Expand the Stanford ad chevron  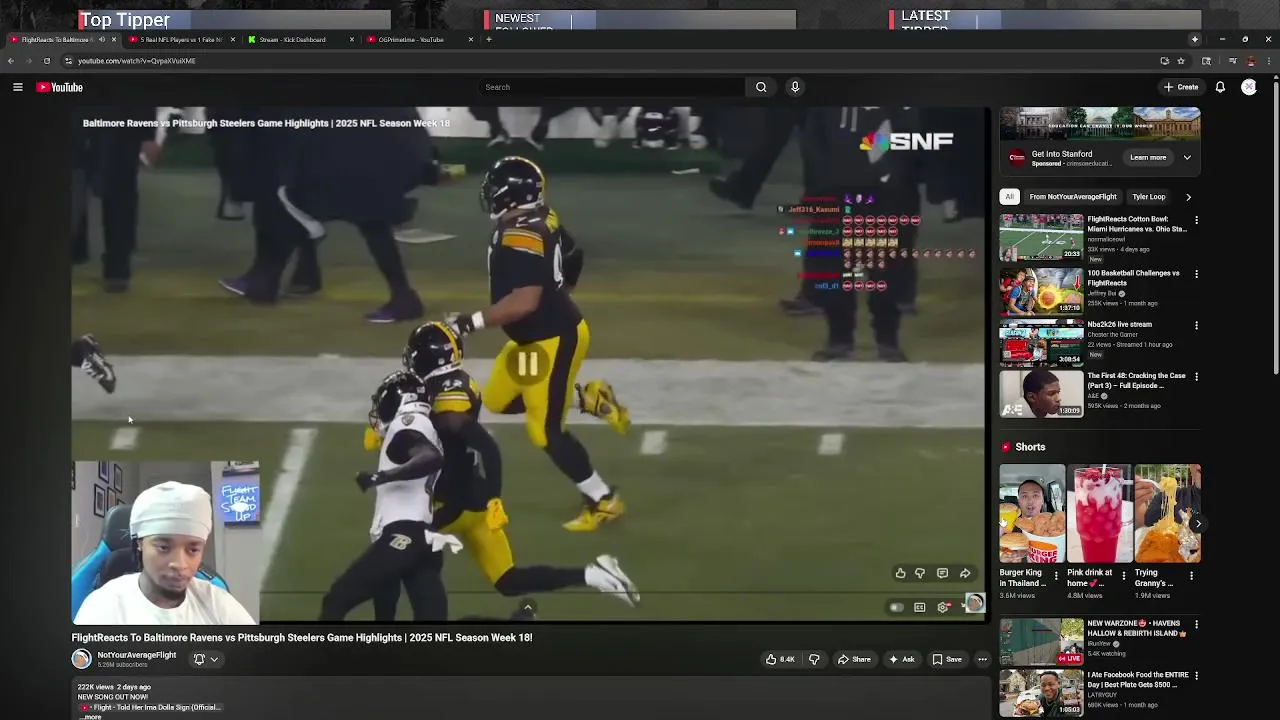click(x=1187, y=157)
